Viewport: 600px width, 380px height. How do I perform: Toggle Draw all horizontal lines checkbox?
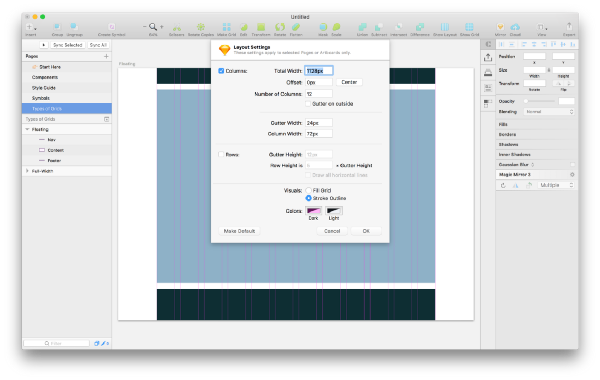click(x=308, y=175)
